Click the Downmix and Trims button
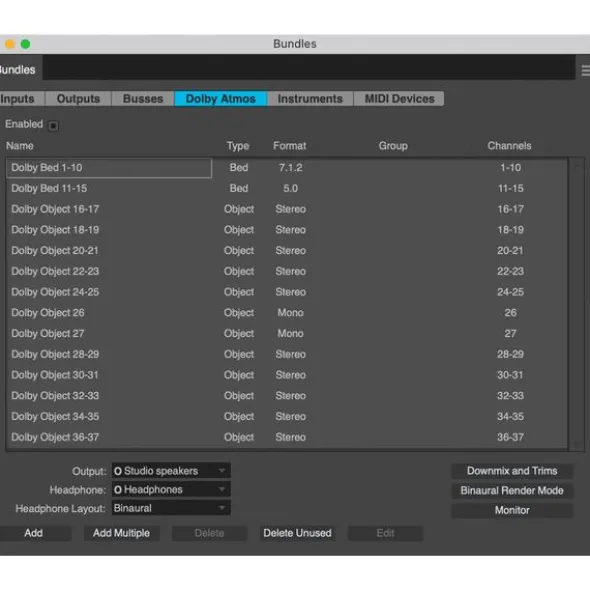590x591 pixels. tap(512, 471)
